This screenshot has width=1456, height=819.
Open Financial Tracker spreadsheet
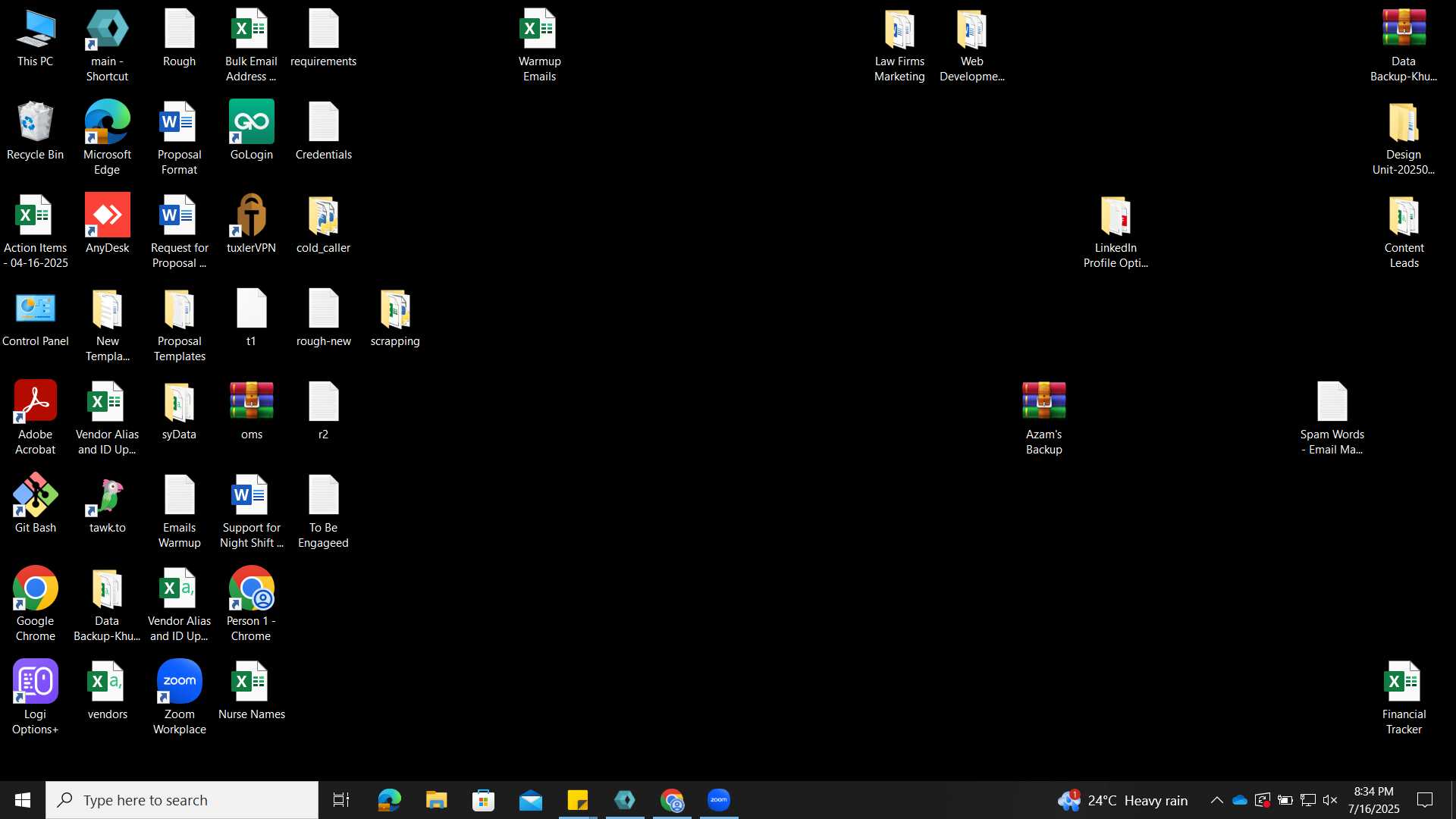pos(1404,698)
